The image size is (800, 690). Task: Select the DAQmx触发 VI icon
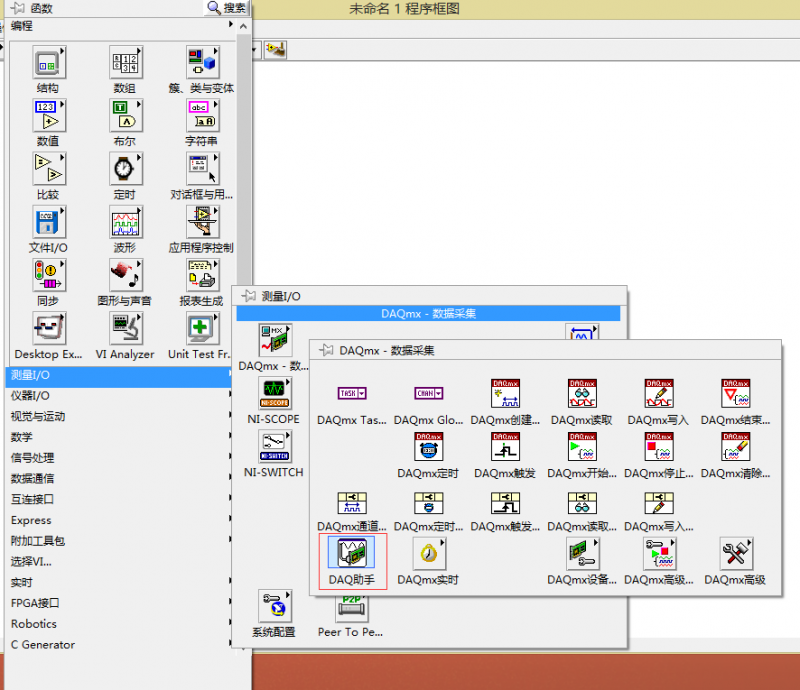click(505, 447)
